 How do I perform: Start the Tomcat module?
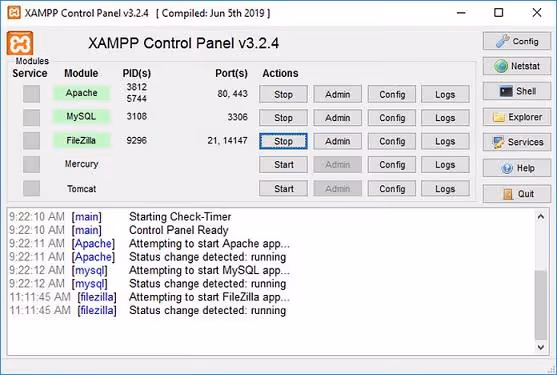(x=283, y=188)
